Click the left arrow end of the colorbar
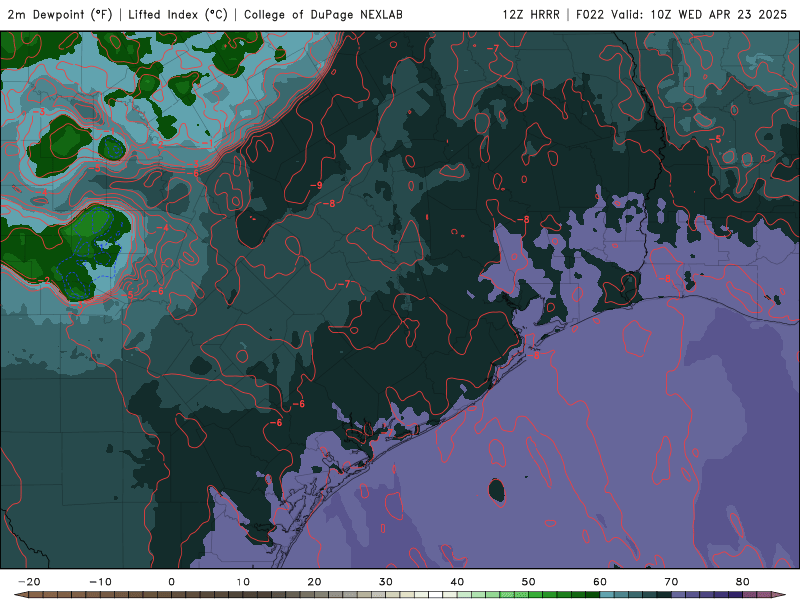The width and height of the screenshot is (800, 600). pos(19,595)
